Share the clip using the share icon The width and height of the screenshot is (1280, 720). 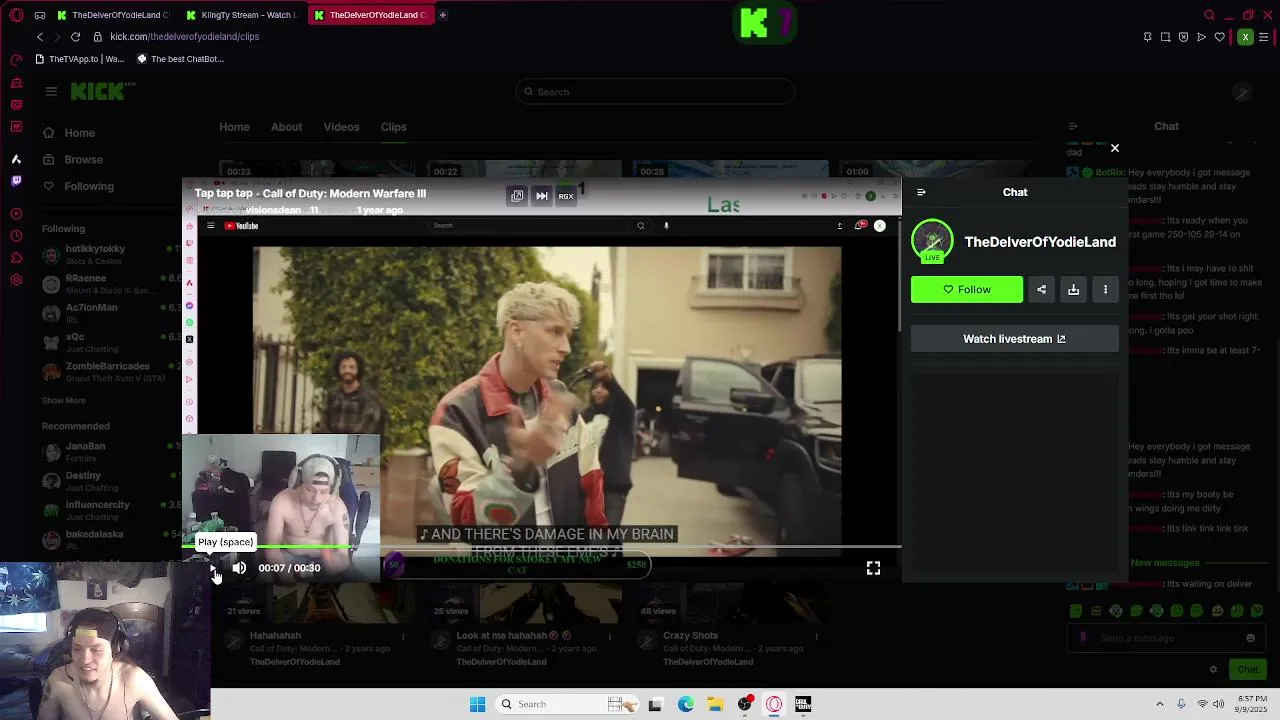(x=1041, y=290)
